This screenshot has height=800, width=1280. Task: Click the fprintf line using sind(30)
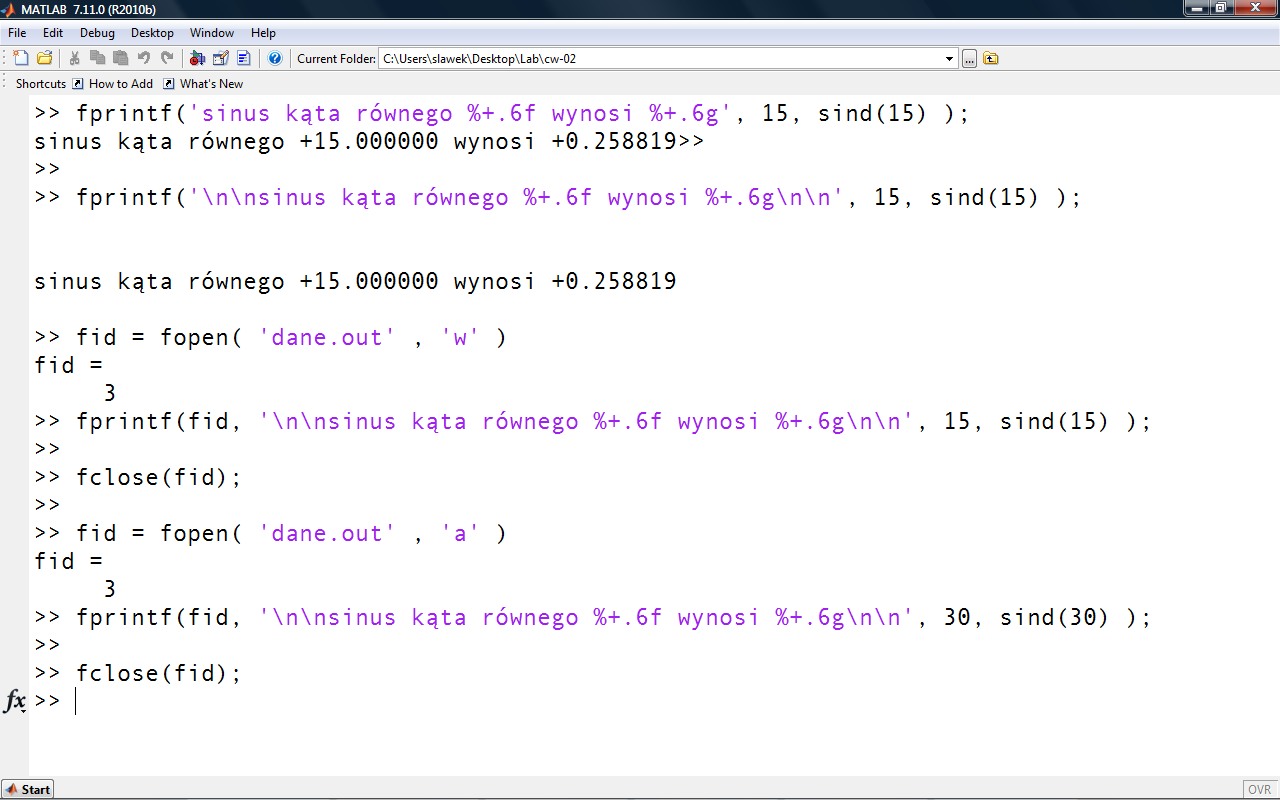coord(593,617)
